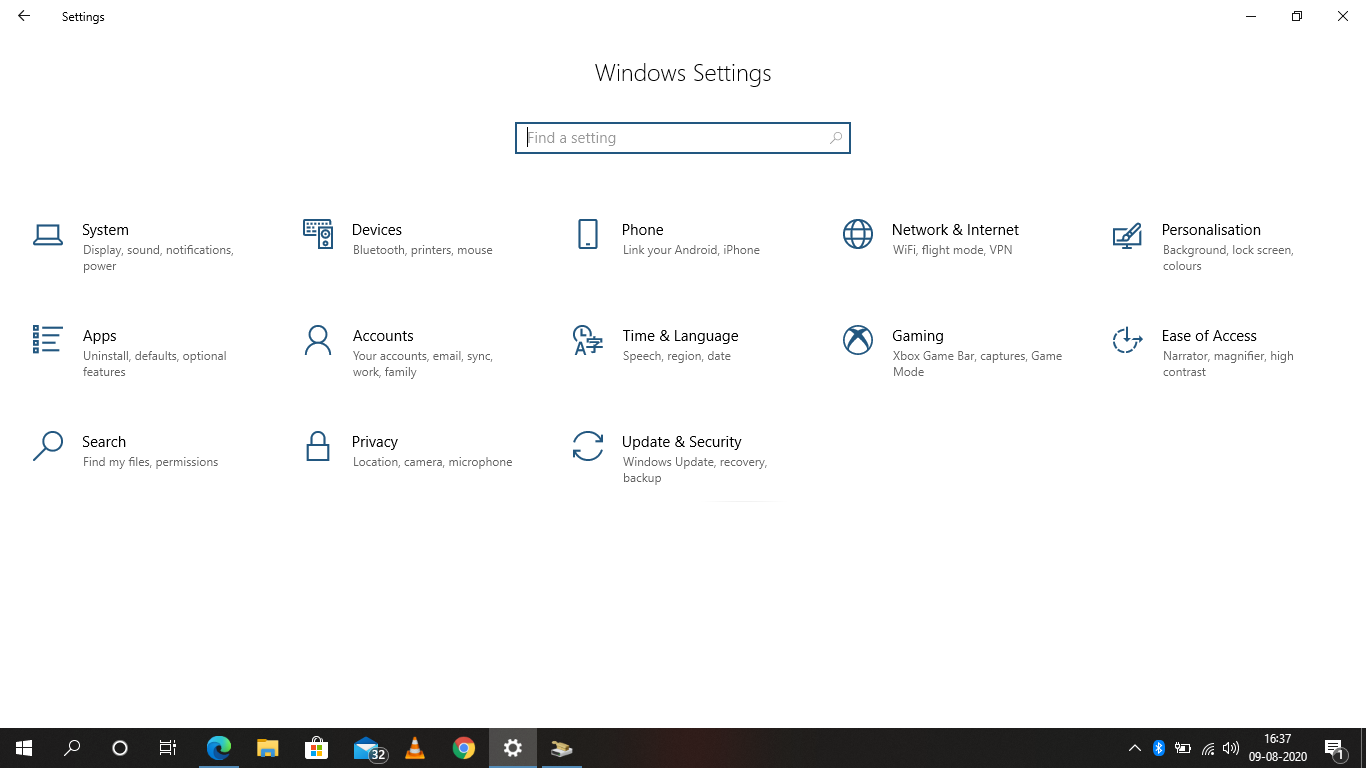Open Microsoft Store from the taskbar
The image size is (1366, 768).
317,748
